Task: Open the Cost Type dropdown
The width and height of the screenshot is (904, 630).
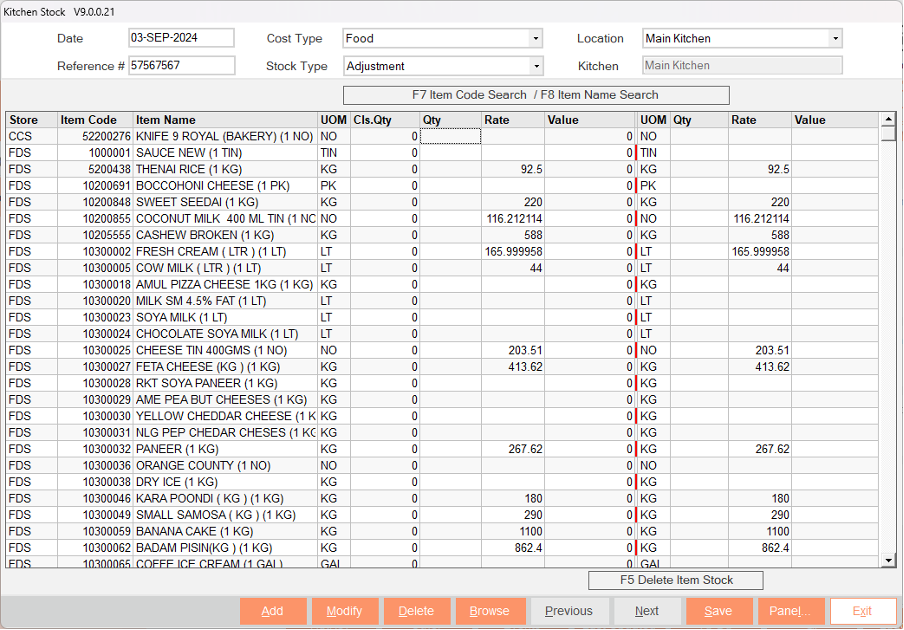Action: pos(536,39)
